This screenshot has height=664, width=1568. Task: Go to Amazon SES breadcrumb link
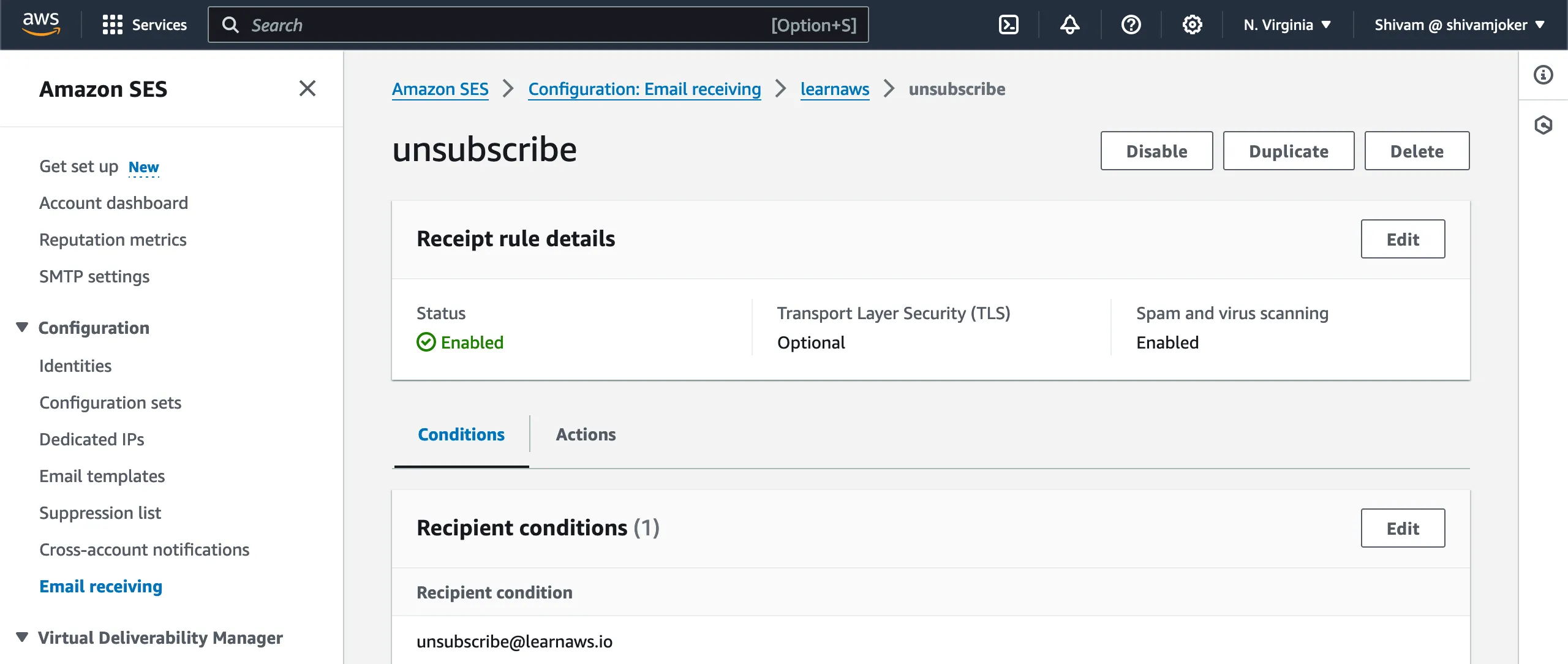(440, 89)
